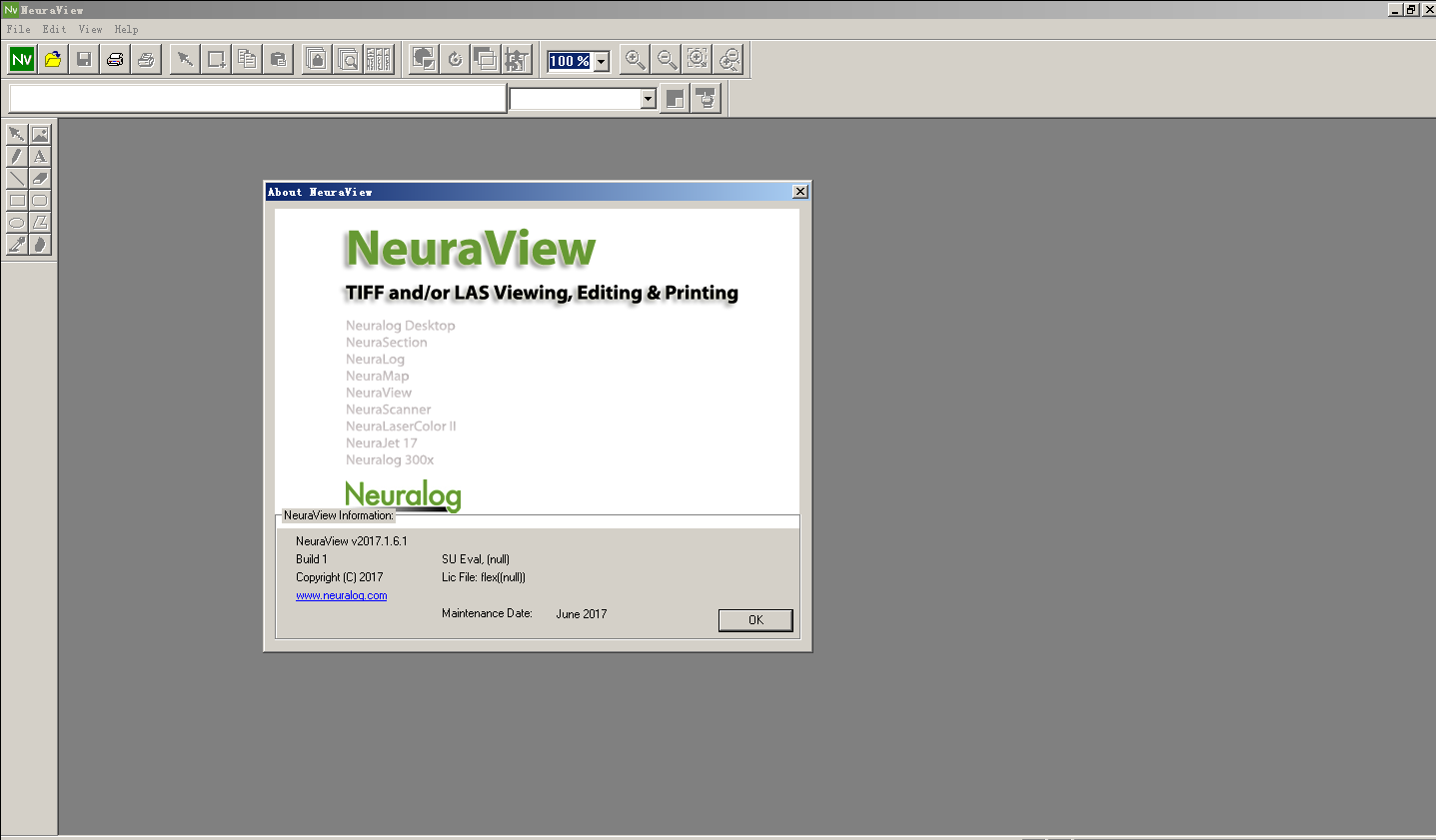Click the Print icon with the red line
1436x840 pixels.
click(x=115, y=60)
